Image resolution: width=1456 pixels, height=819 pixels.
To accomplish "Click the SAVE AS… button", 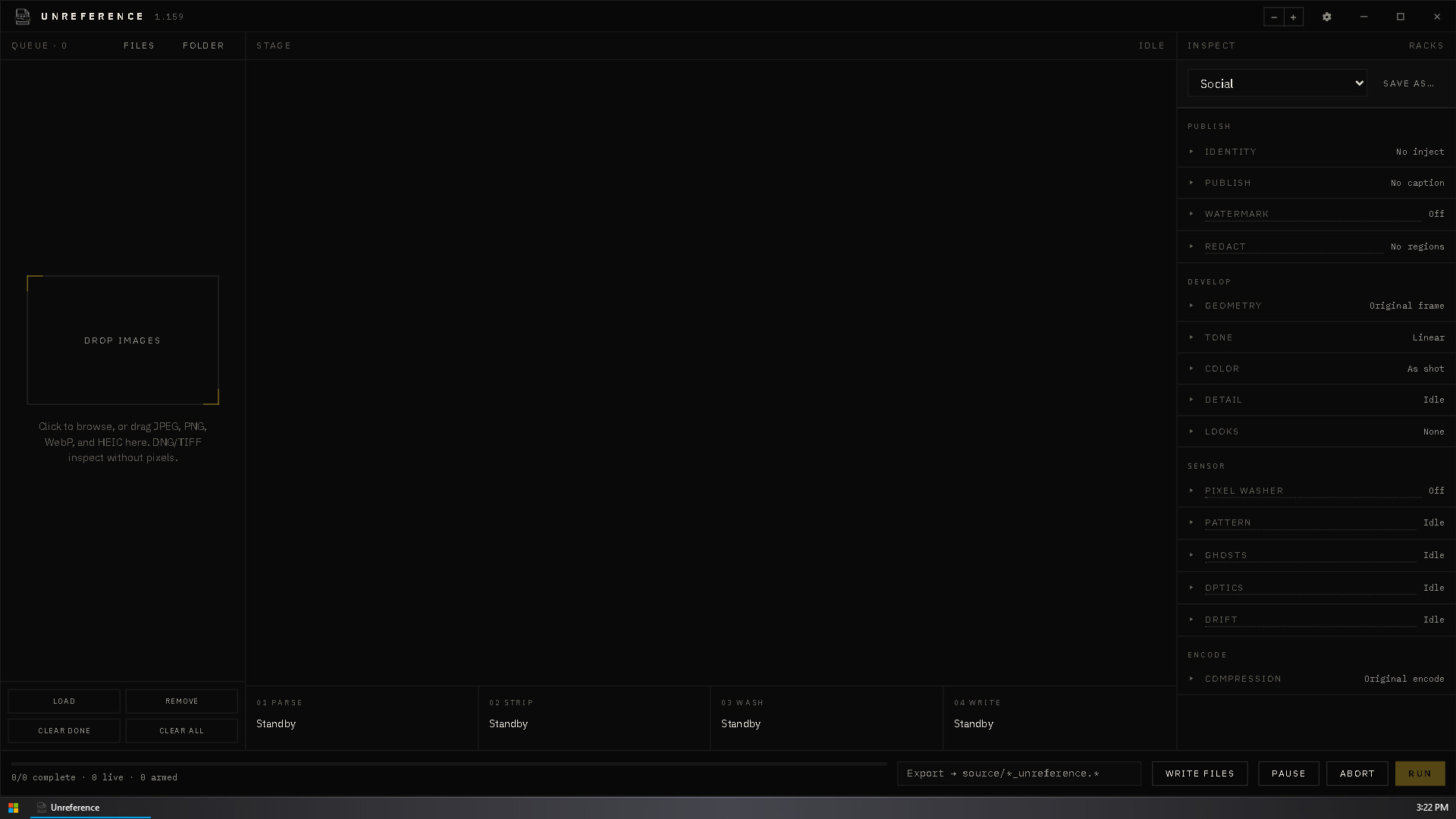I will pyautogui.click(x=1408, y=83).
